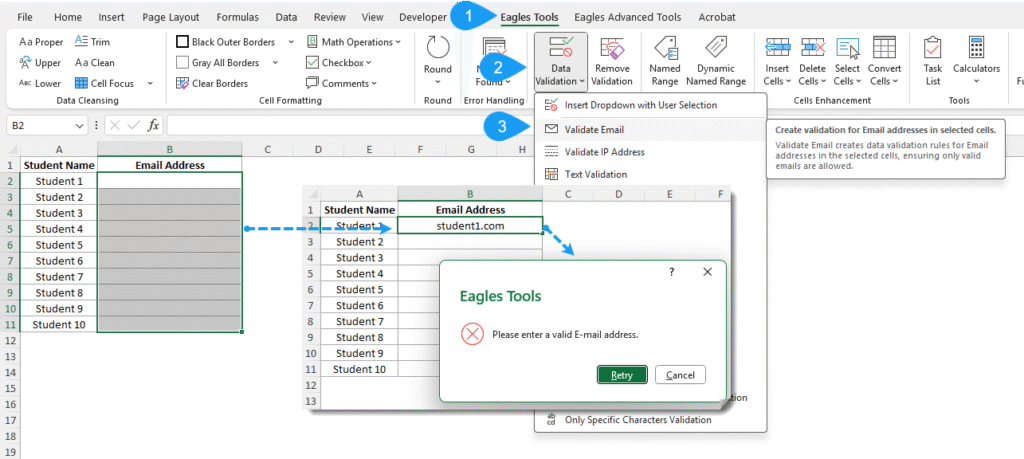Choose Validate Email menu item
Viewport: 1024px width, 459px height.
[x=650, y=129]
